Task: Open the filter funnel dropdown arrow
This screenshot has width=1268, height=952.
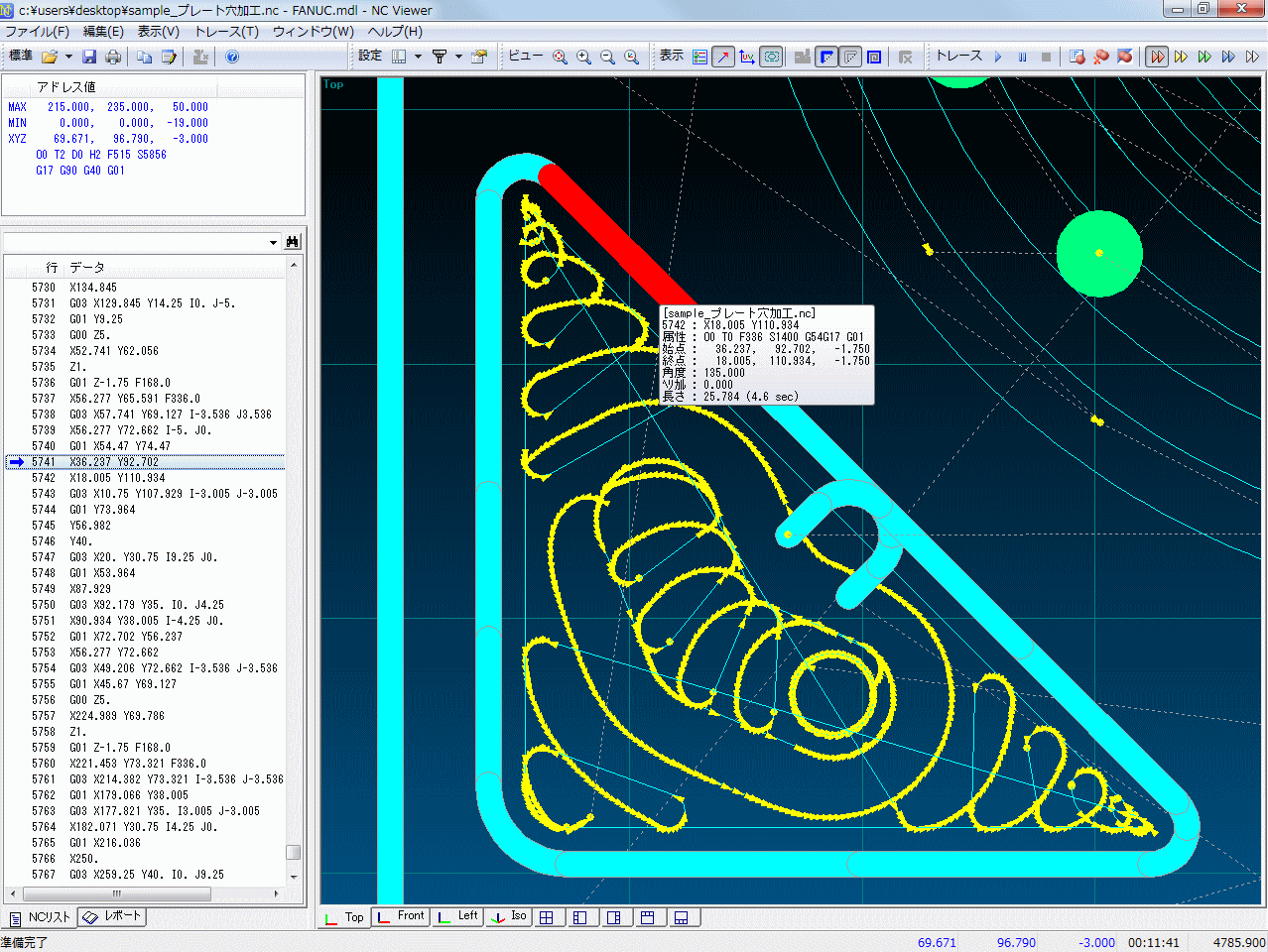Action: pyautogui.click(x=458, y=58)
